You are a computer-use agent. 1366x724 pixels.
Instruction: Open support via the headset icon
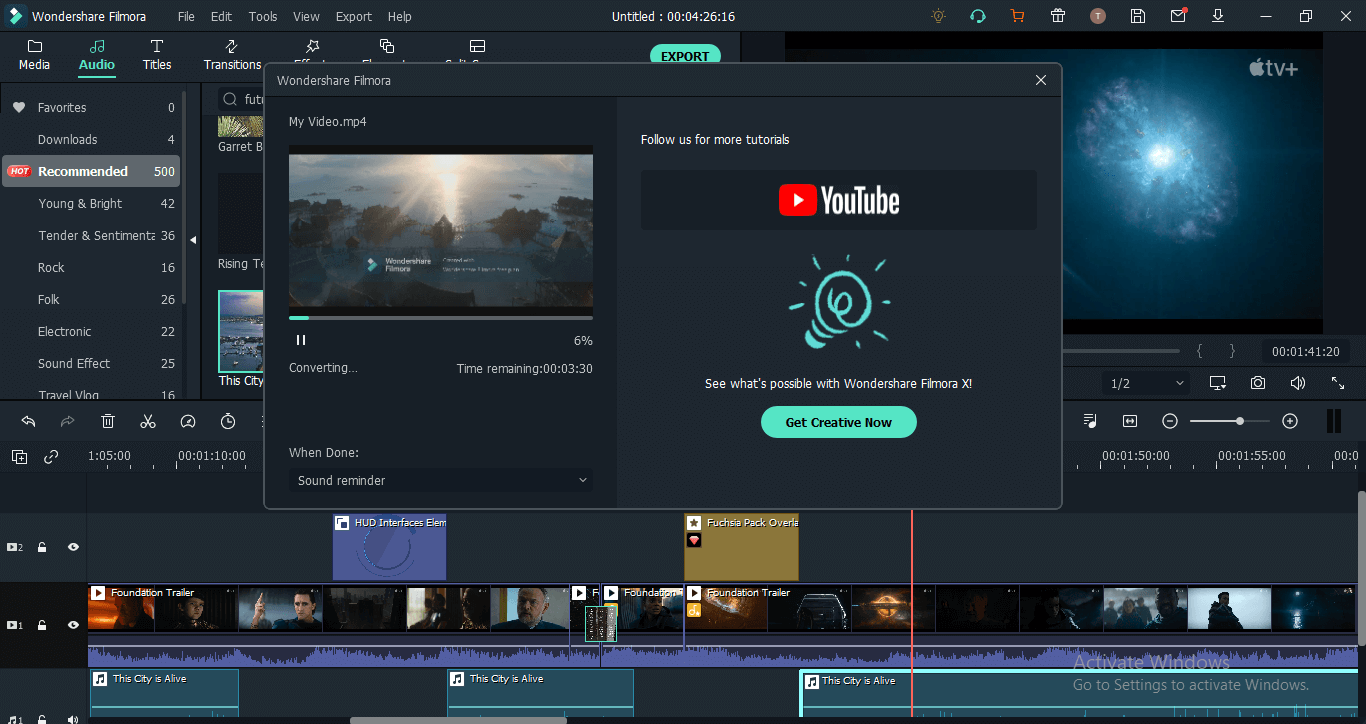click(978, 16)
